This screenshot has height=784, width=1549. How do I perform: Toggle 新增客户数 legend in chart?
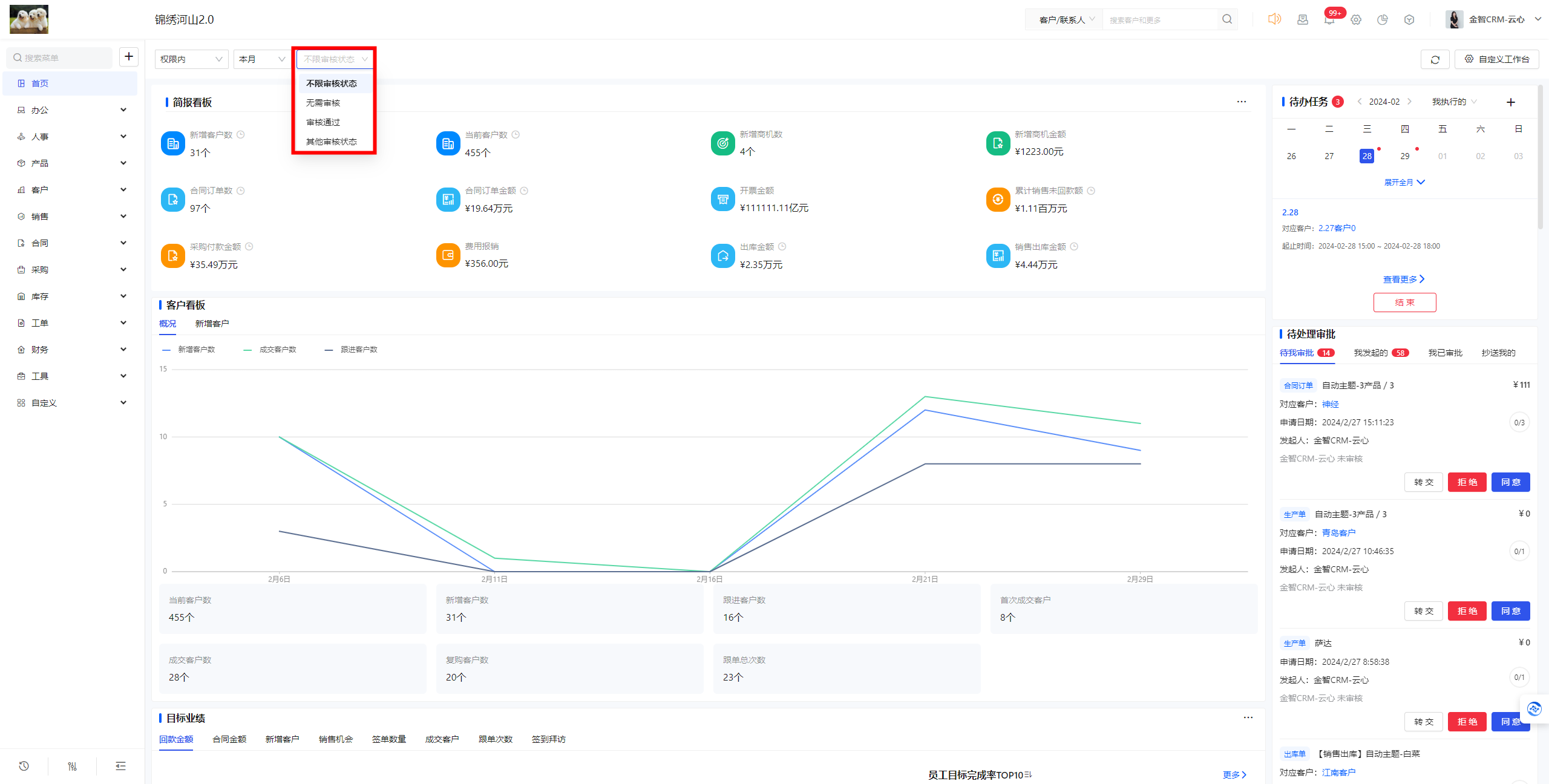(x=189, y=350)
